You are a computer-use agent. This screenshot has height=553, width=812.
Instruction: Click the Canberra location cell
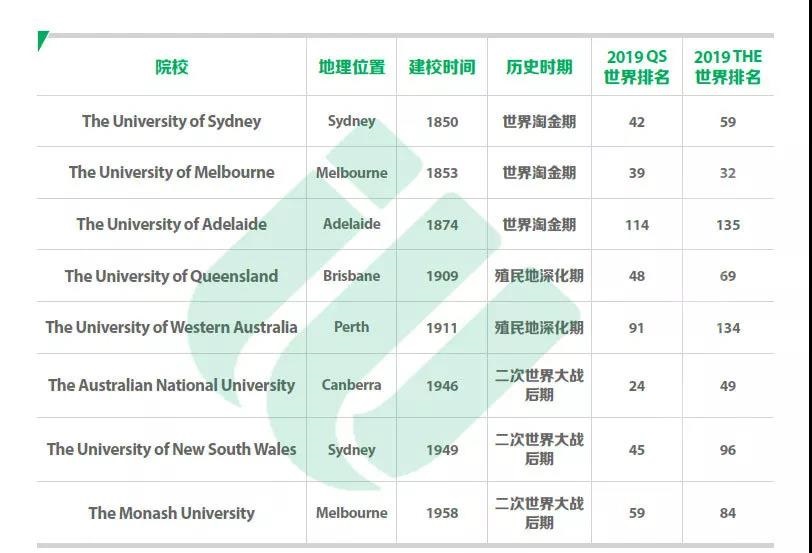(352, 385)
